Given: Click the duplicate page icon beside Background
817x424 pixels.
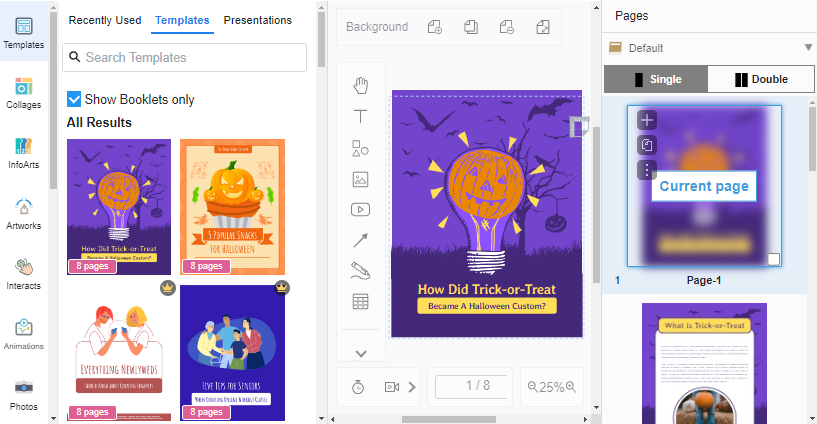Looking at the screenshot, I should pos(471,27).
